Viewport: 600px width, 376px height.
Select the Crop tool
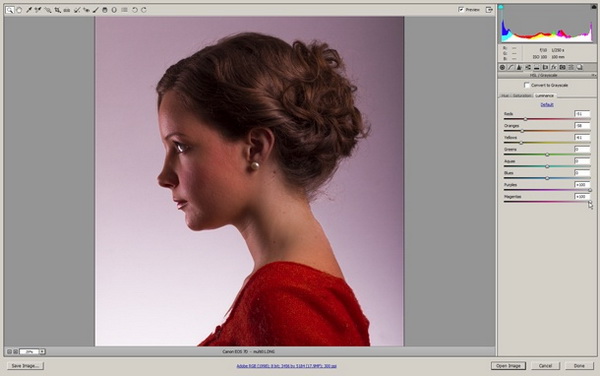point(57,10)
